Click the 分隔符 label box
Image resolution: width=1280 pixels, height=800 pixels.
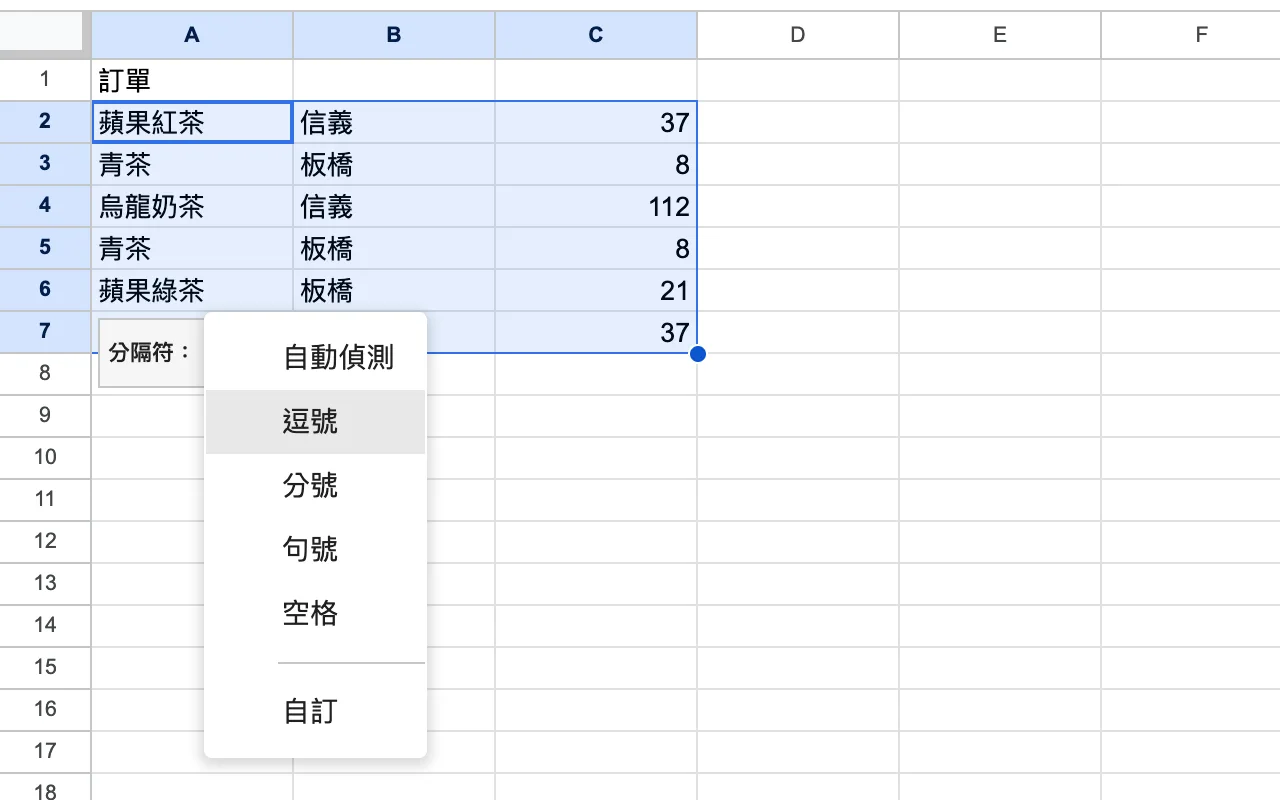click(152, 352)
